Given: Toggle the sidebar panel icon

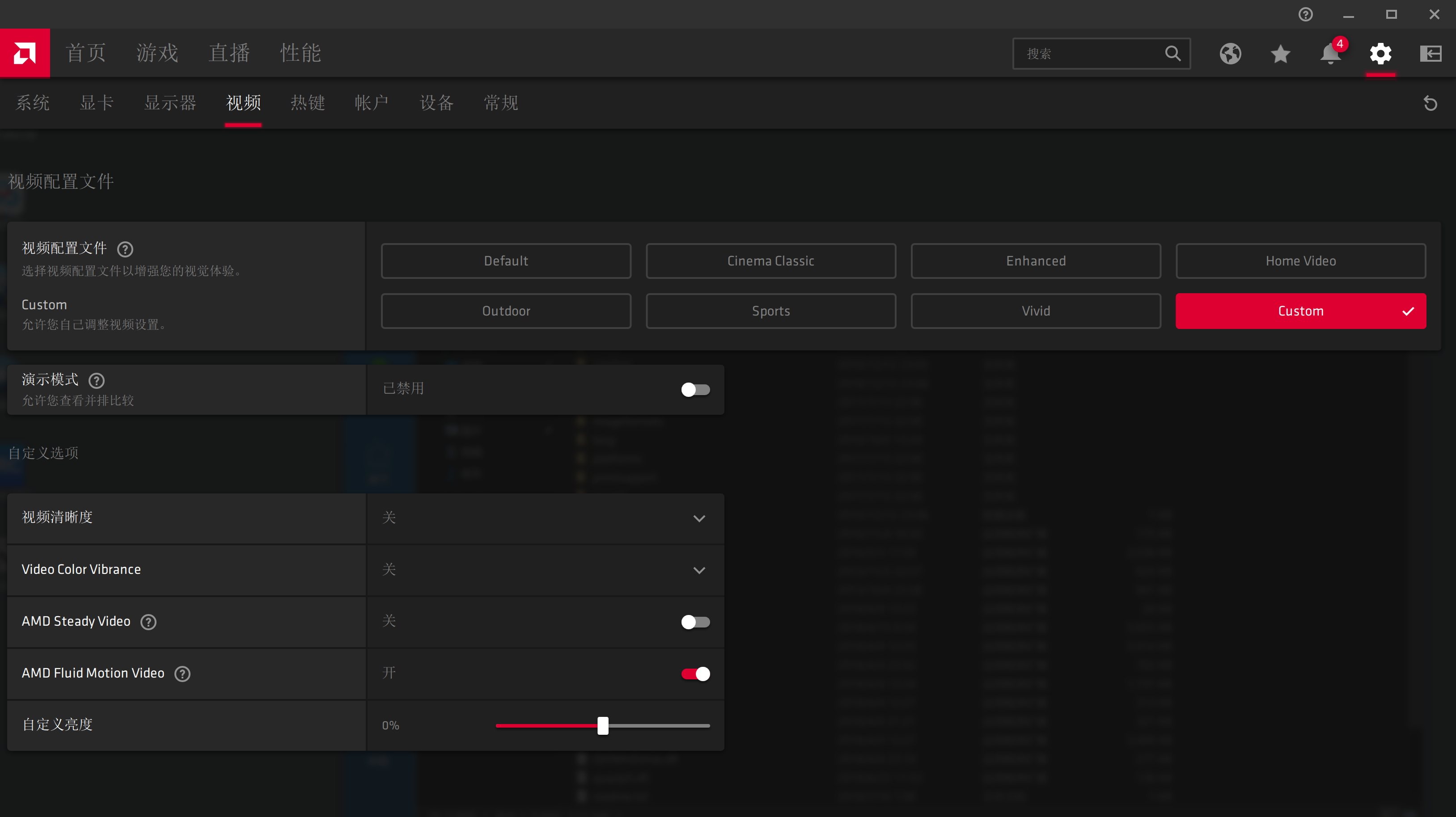Looking at the screenshot, I should [x=1431, y=54].
